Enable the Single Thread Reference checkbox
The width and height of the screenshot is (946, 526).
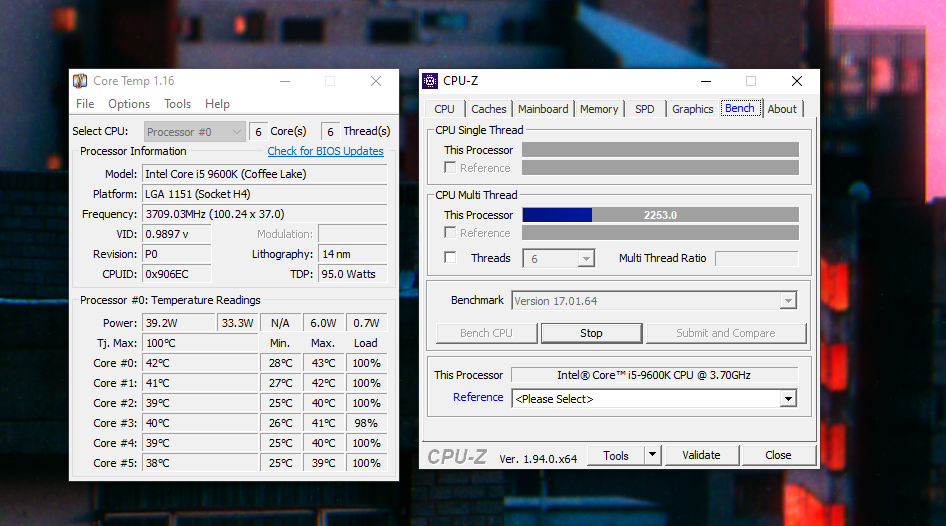pos(450,167)
